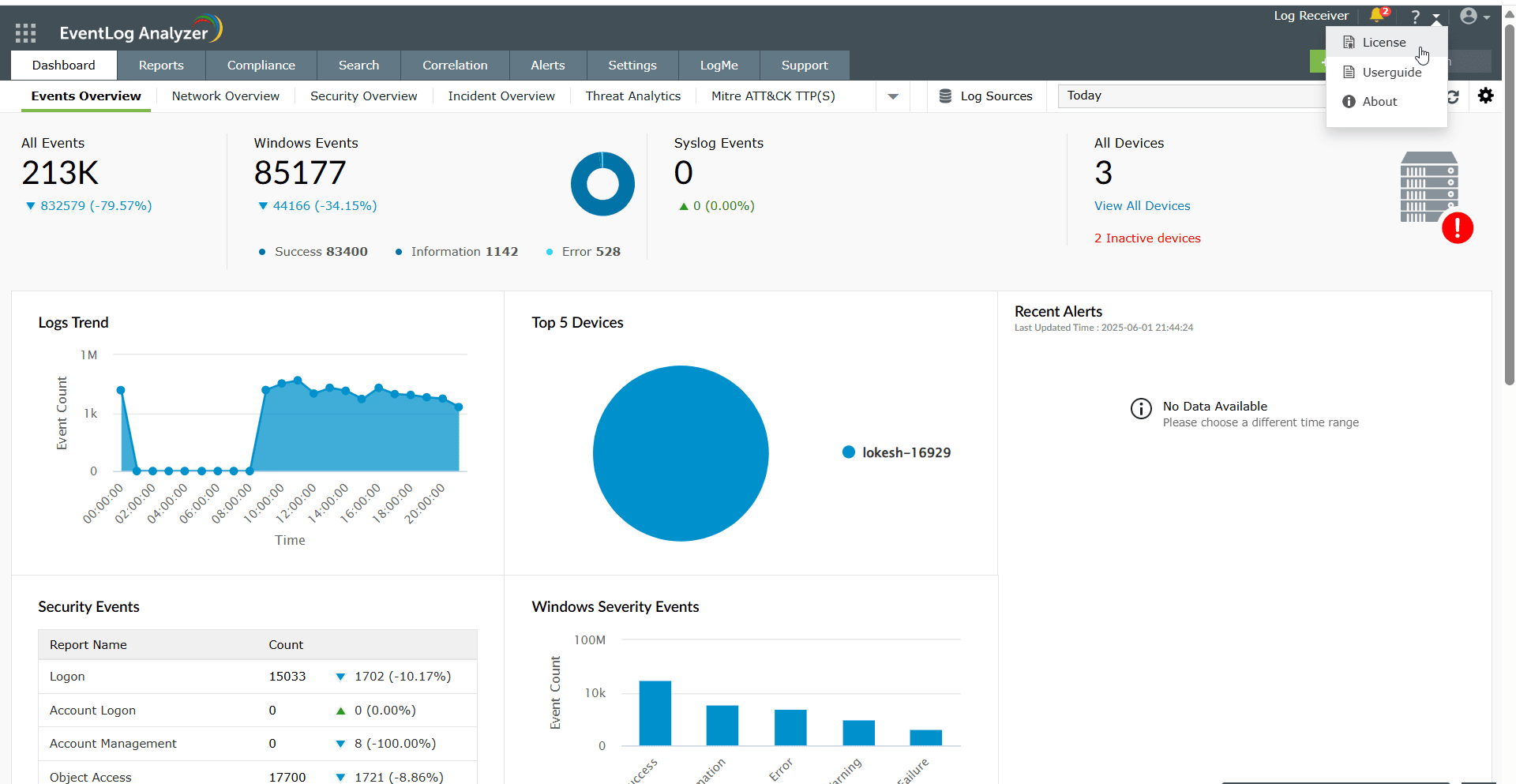
Task: Click the refresh dashboard icon
Action: (1453, 96)
